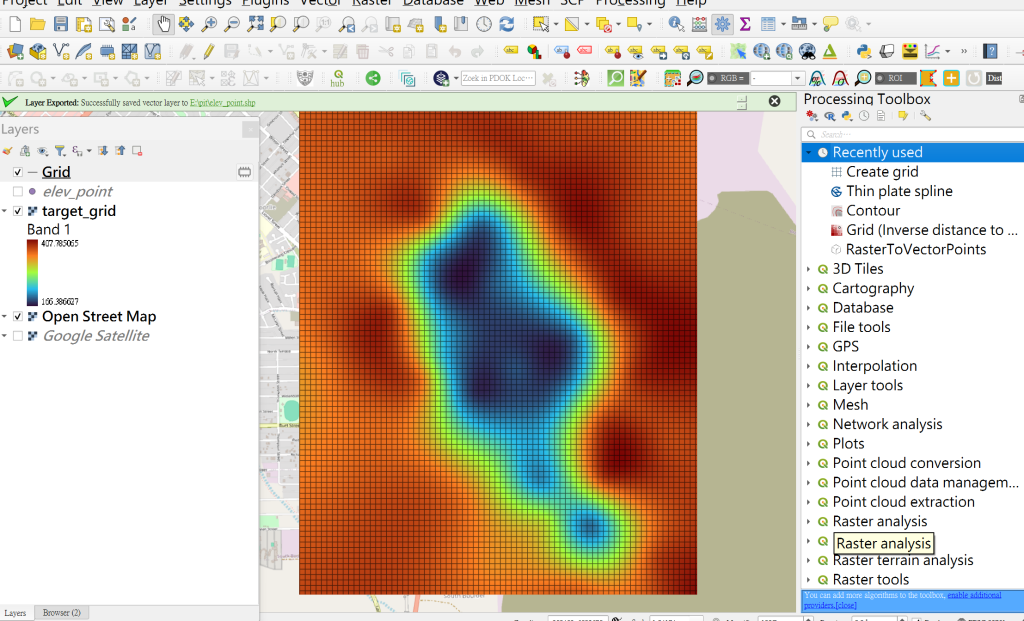
Task: Save the project with the floppy disk icon
Action: [61, 25]
